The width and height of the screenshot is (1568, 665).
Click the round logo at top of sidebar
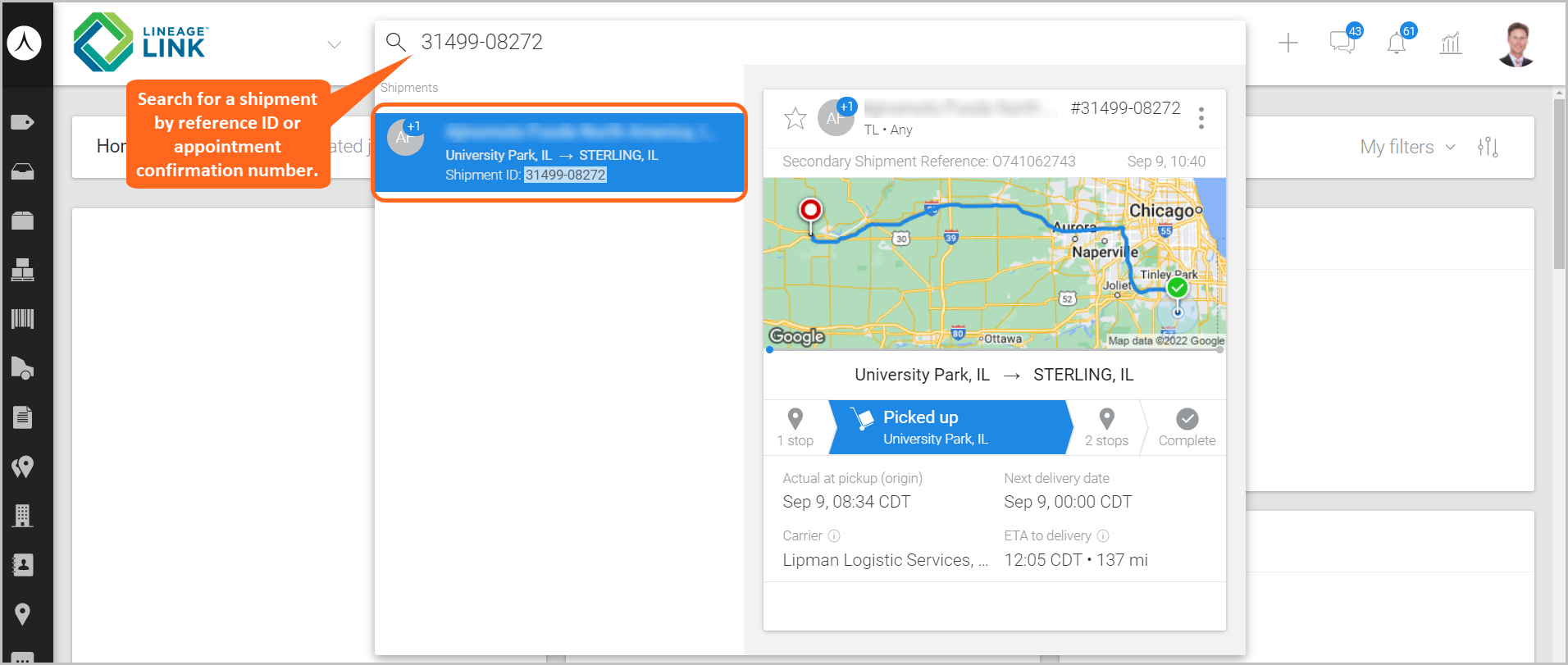25,43
